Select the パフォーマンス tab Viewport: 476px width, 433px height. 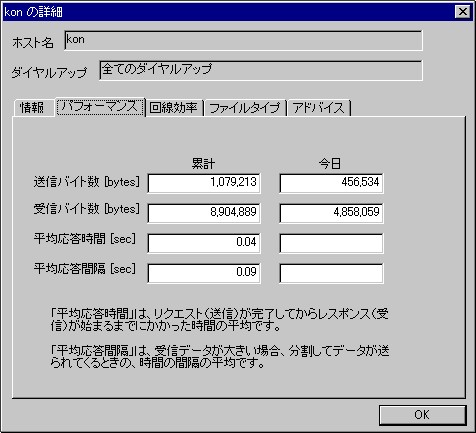[100, 107]
